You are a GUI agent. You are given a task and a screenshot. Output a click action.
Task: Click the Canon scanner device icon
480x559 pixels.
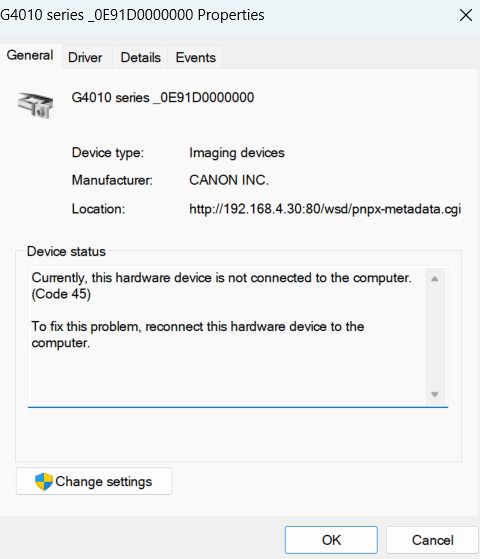(36, 105)
